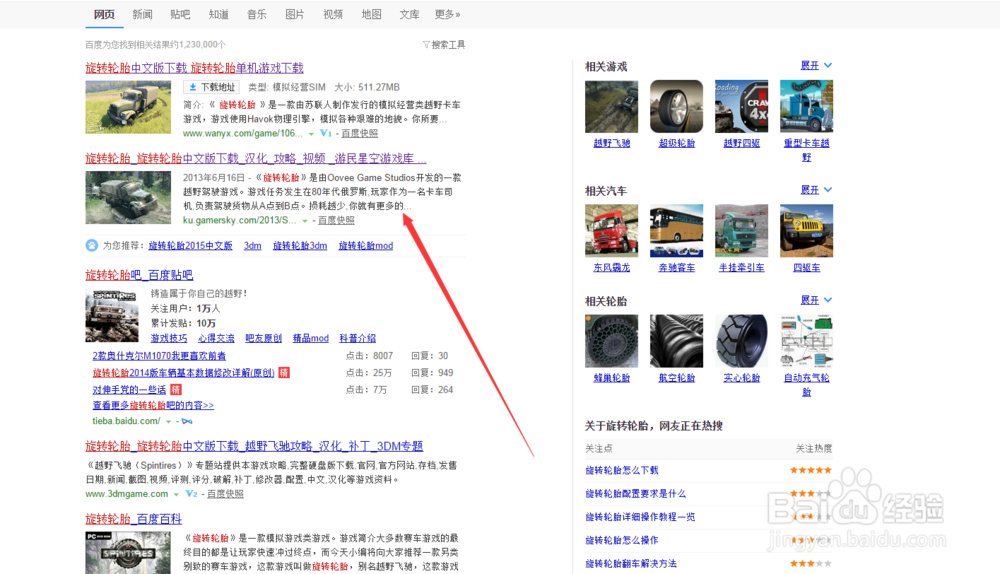Click the military truck thumbnail in first result
Screen dimensions: 1000x574
click(x=128, y=107)
